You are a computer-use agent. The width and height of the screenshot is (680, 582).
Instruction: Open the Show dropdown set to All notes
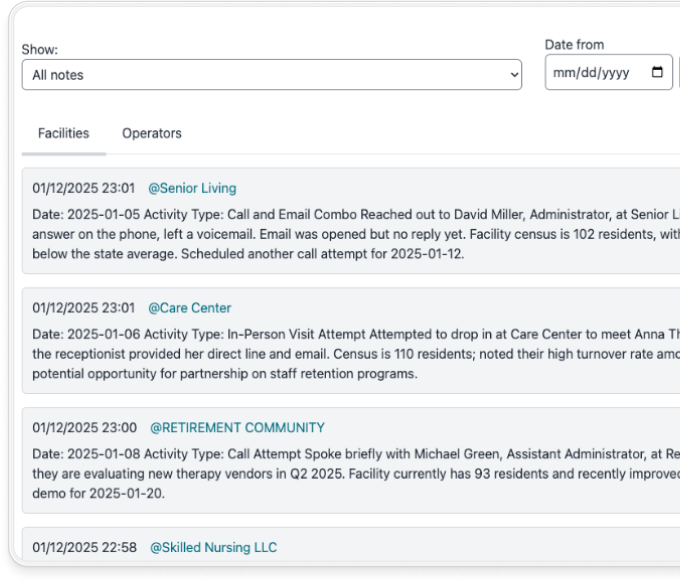click(270, 75)
